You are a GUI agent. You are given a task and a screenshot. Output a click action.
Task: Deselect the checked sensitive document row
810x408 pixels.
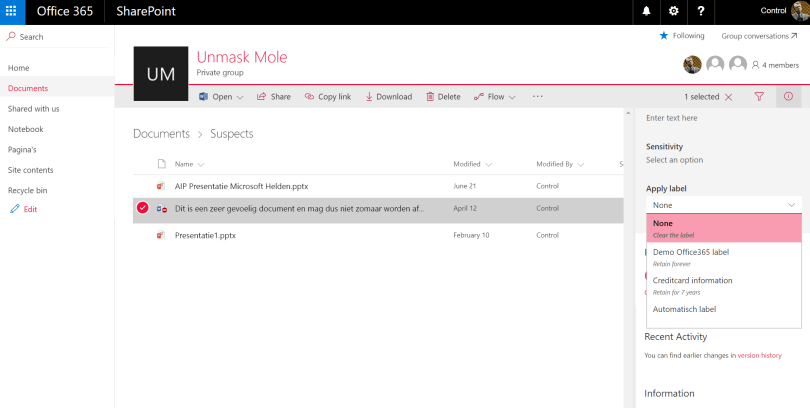[143, 208]
